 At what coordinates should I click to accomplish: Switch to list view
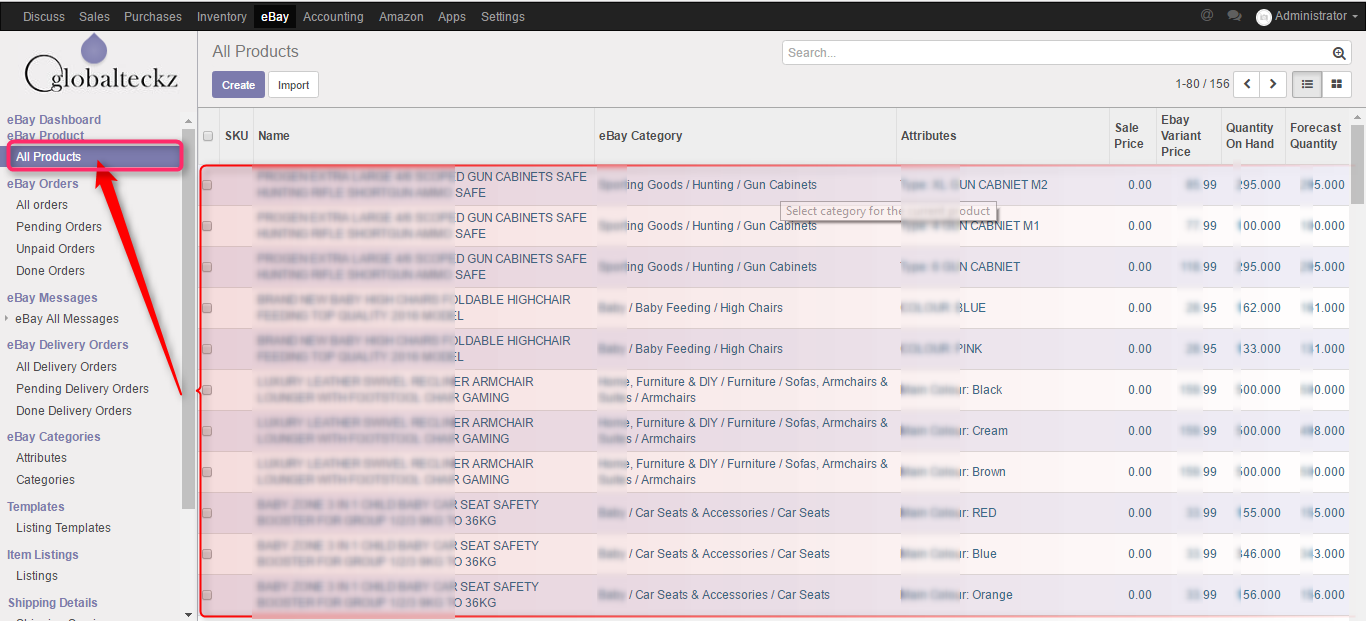(1306, 85)
